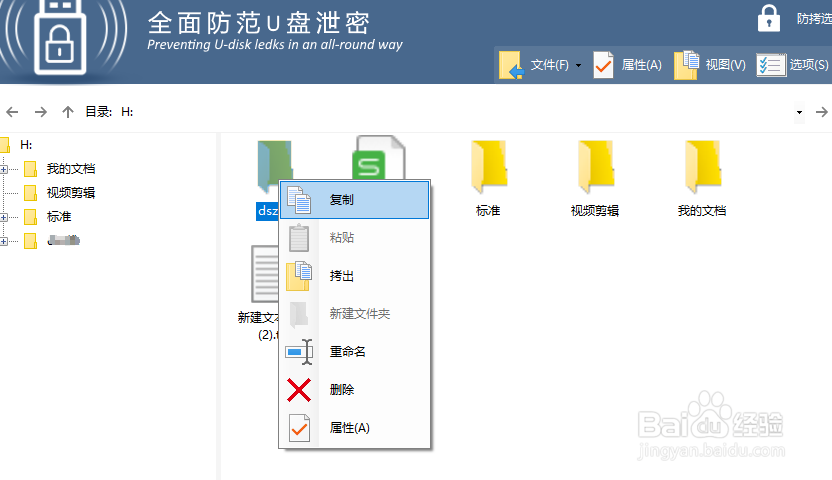Choose 重命名 from the context menu

point(354,352)
